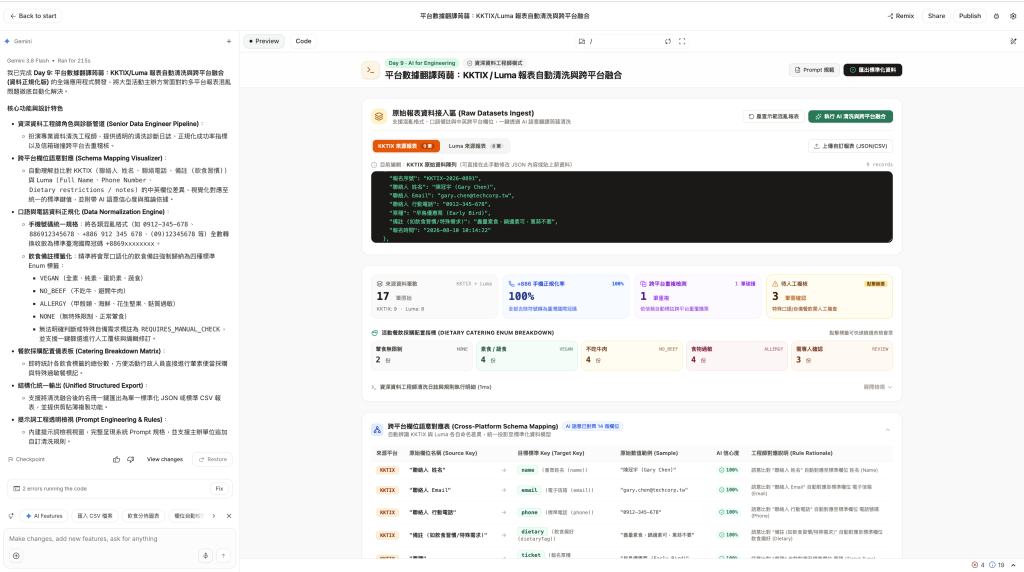
Task: Click inside the KKTIX JSON code editor
Action: pos(632,207)
